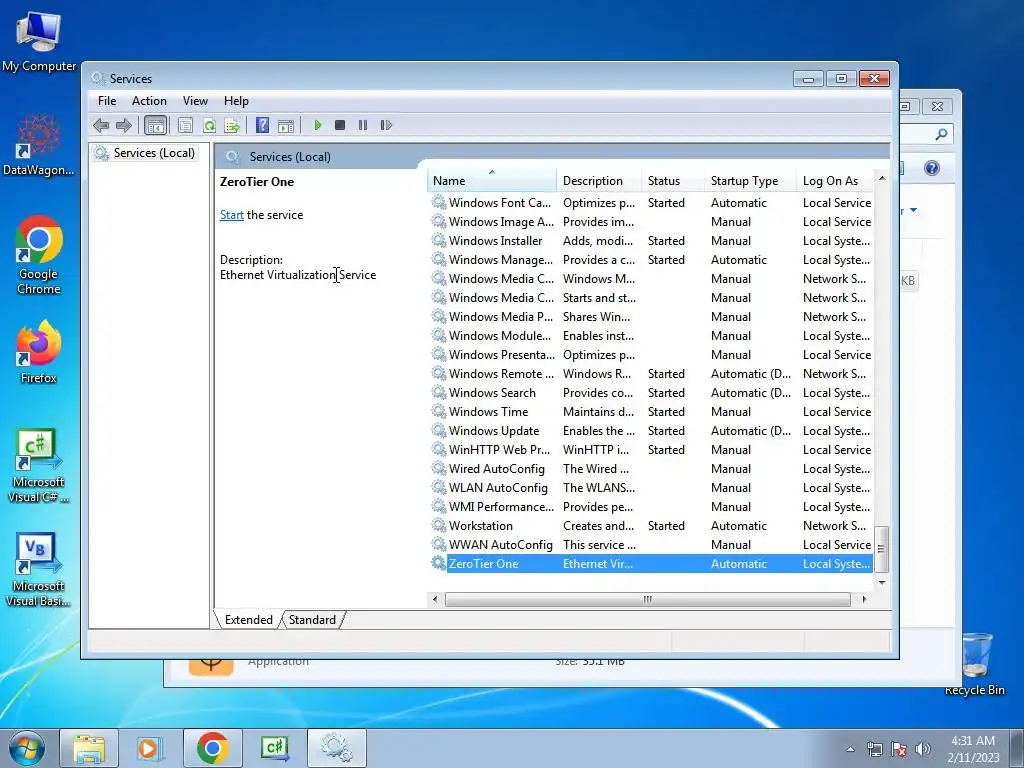Screen dimensions: 1024x768
Task: Open the Microsoft Visual C# desktop shortcut
Action: (39, 465)
